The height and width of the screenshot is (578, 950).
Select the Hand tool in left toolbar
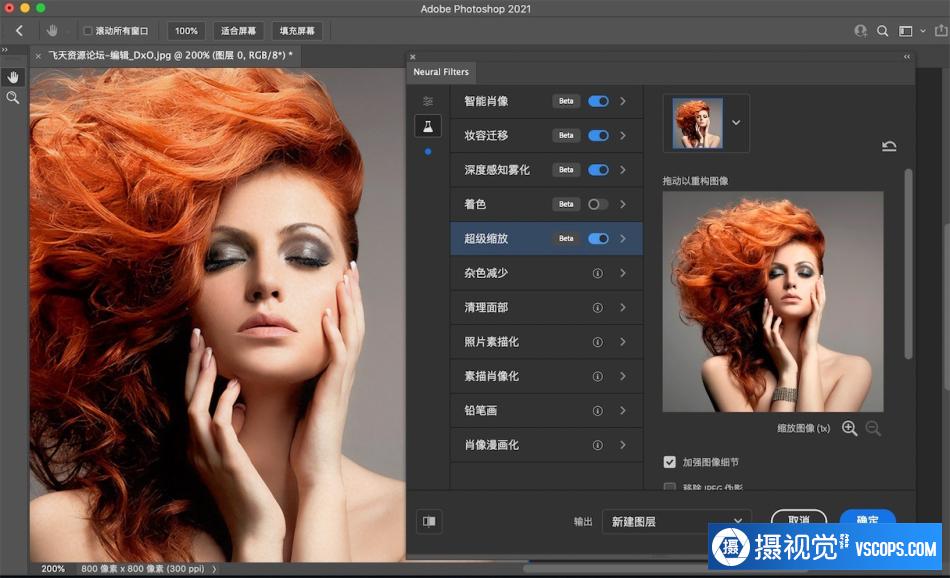click(x=13, y=77)
